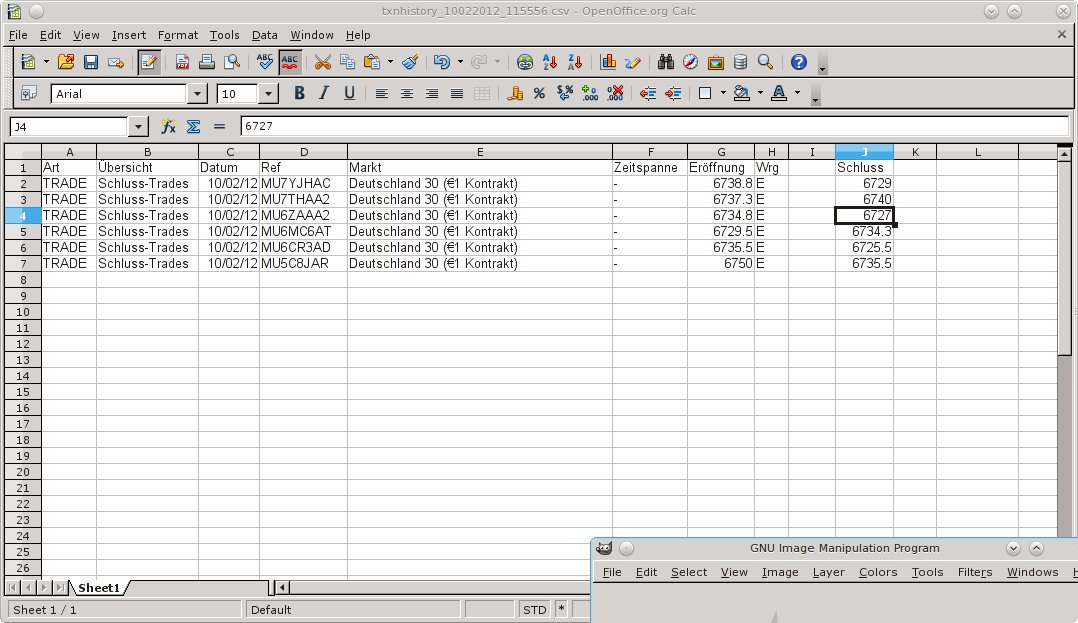Open Font Color dropdown arrow
This screenshot has width=1078, height=623.
pos(798,94)
